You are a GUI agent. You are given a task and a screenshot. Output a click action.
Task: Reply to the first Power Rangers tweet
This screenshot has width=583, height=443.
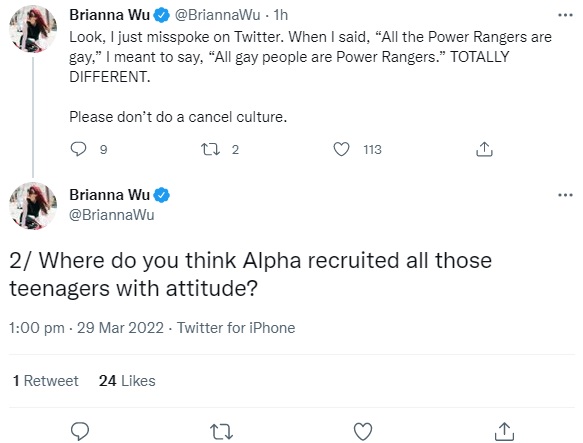pyautogui.click(x=78, y=149)
